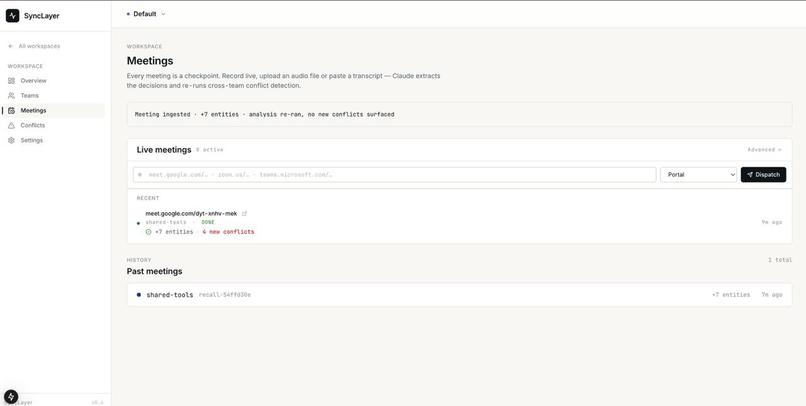Open the Conflicts page

coord(32,125)
